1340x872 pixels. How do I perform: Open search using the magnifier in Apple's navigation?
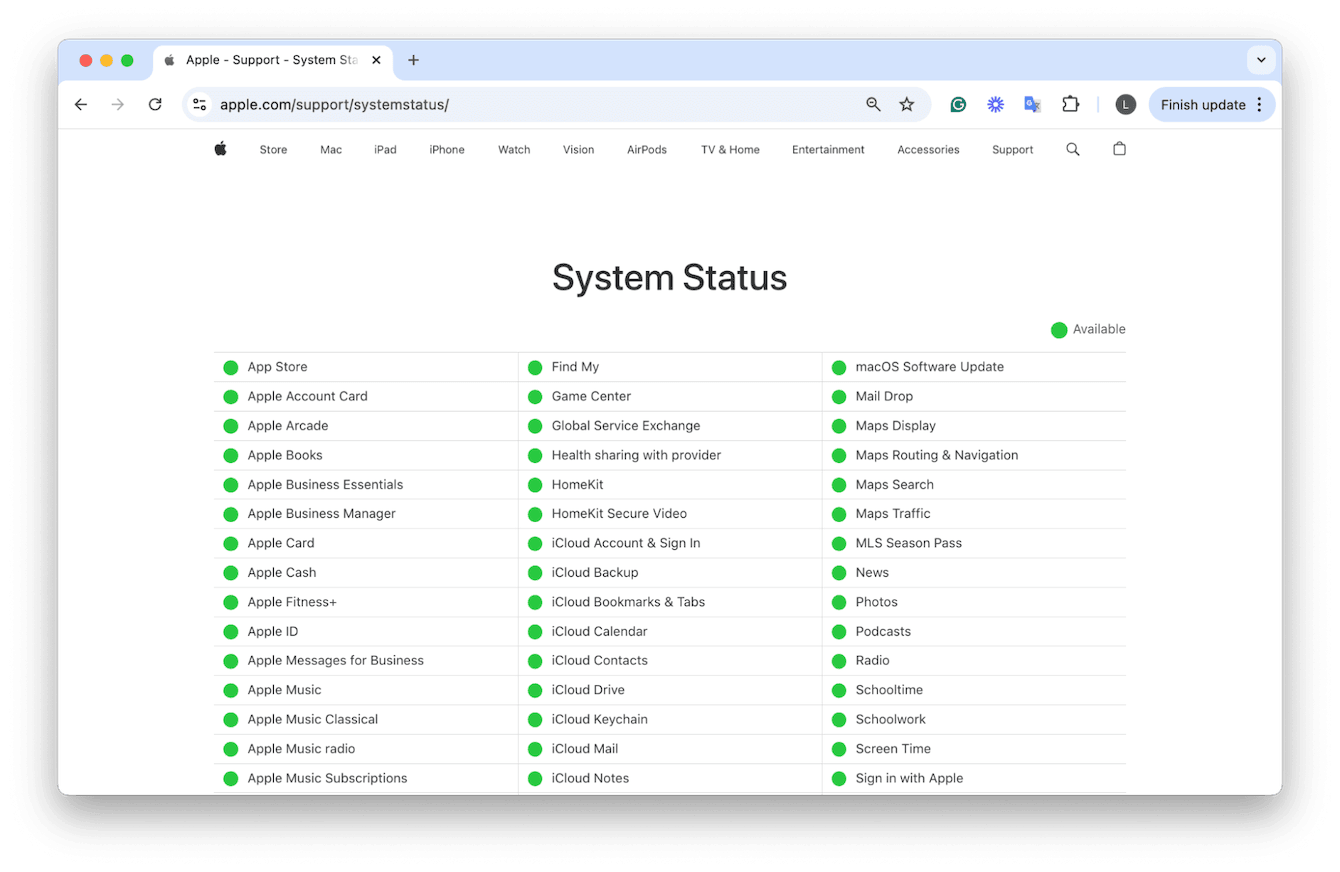click(1072, 149)
